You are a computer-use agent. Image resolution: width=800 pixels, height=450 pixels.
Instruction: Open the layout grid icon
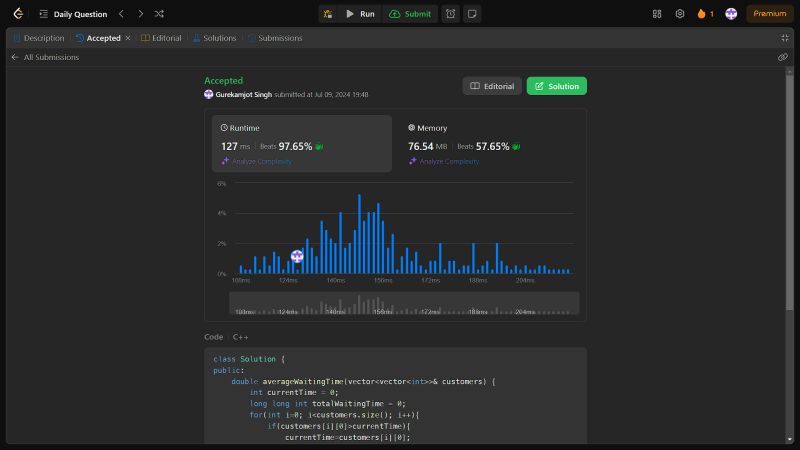click(657, 14)
